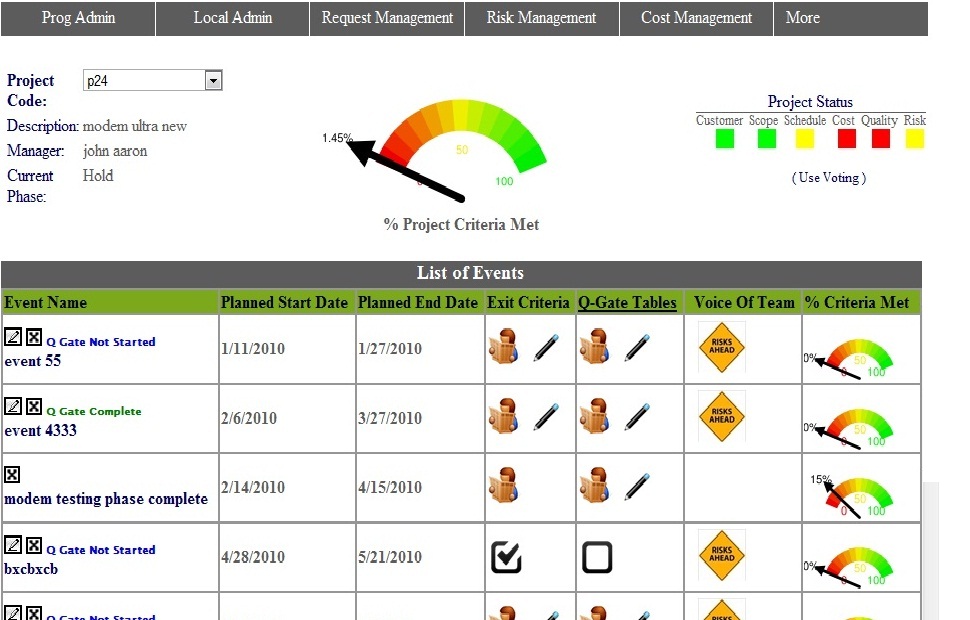Check the Q-Gate Tables checkbox for bxcbxcb
The width and height of the screenshot is (970, 620).
point(597,557)
